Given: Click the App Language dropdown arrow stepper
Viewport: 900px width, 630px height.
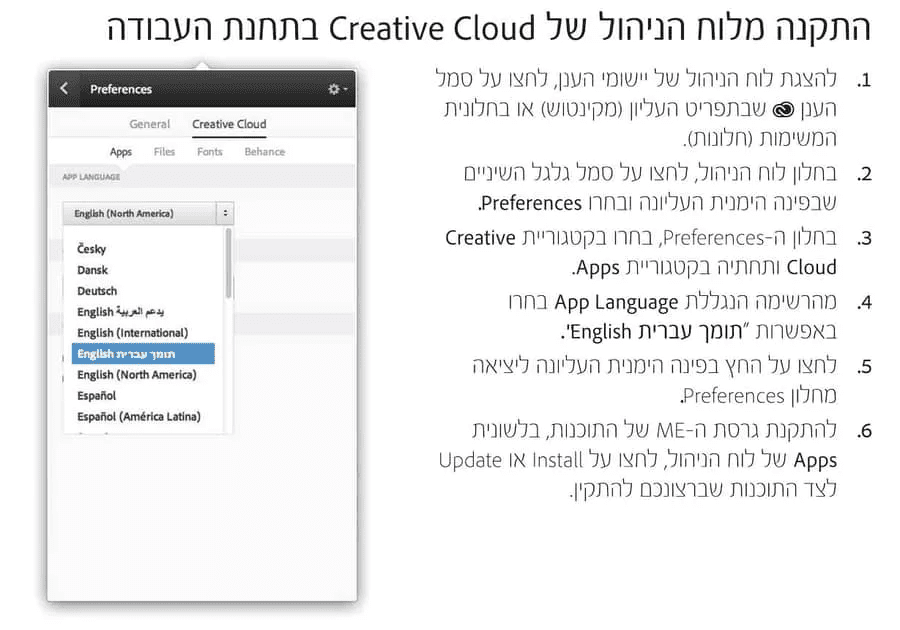Looking at the screenshot, I should tap(225, 213).
